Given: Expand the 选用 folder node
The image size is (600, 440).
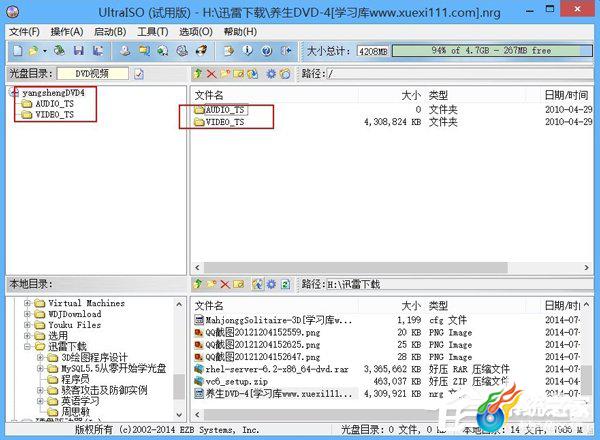Looking at the screenshot, I should pos(27,336).
